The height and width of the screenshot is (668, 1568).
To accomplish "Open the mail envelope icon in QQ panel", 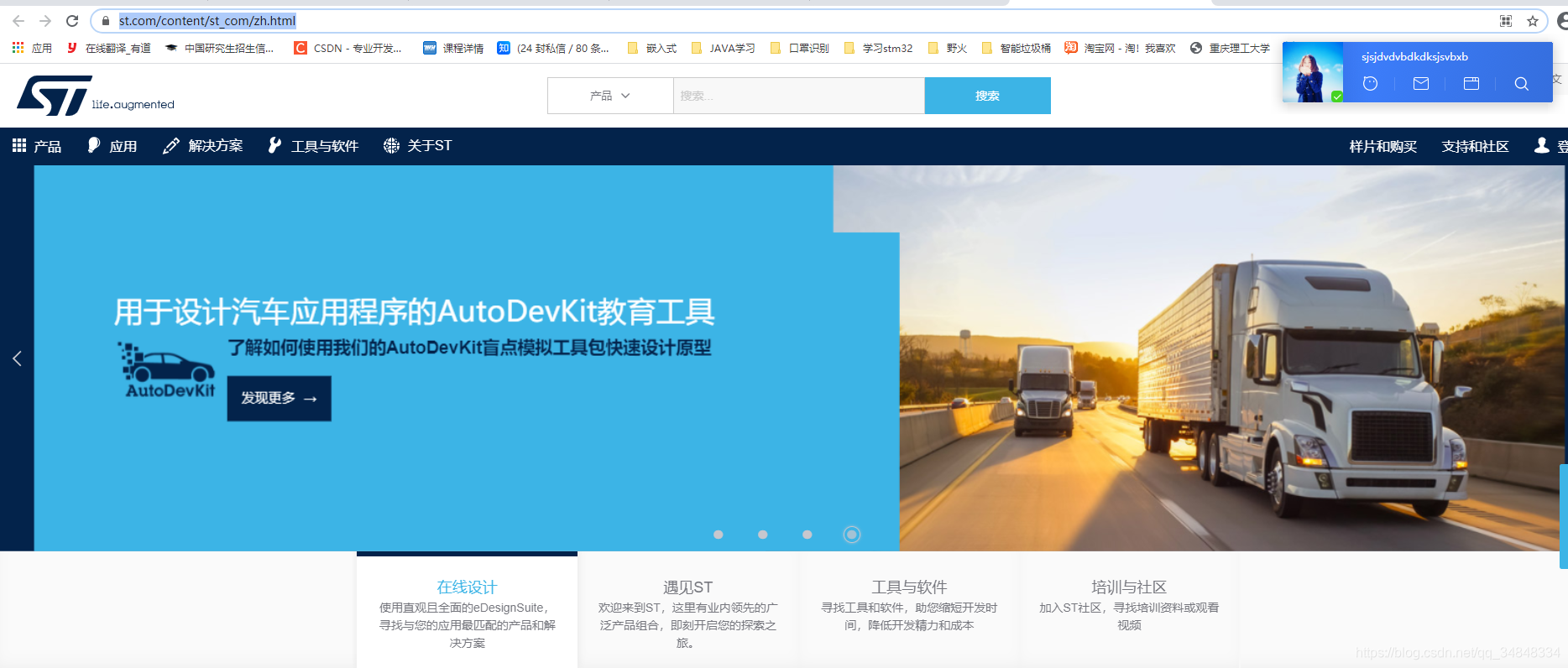I will coord(1420,84).
